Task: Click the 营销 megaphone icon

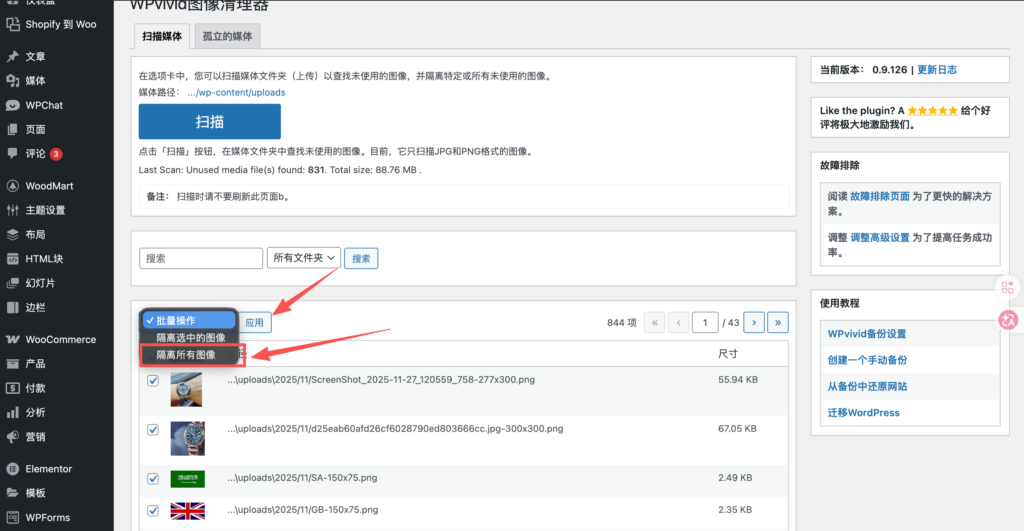Action: [x=12, y=436]
